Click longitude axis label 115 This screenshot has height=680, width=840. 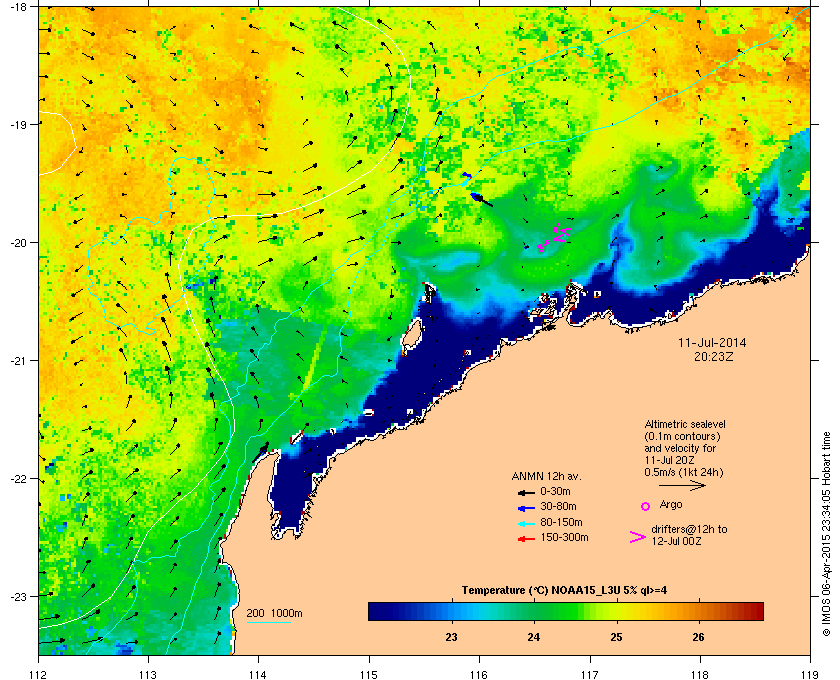pyautogui.click(x=369, y=675)
